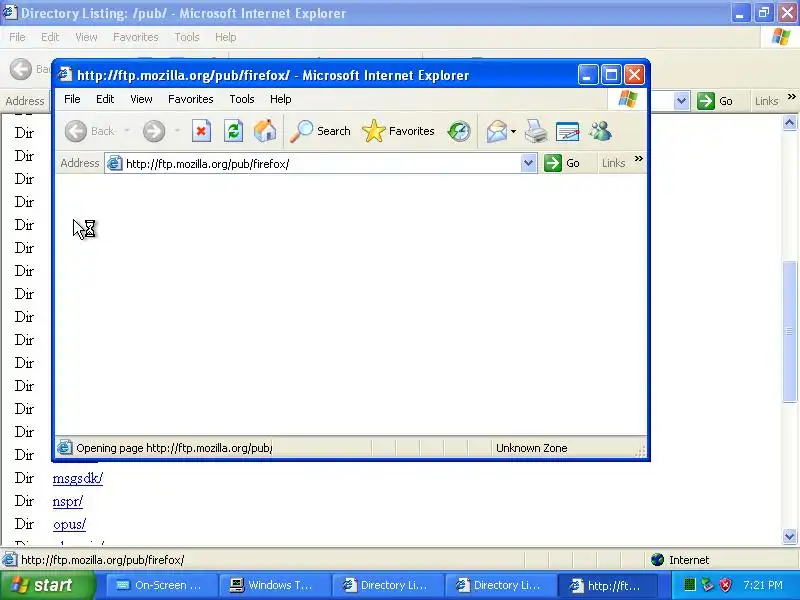Screen dimensions: 800x600
Task: Click the scroll down arrow in background window
Action: [x=789, y=536]
